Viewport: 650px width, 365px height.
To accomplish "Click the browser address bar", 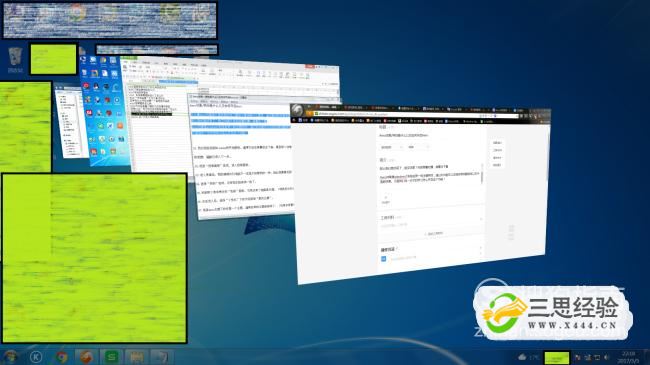I will (415, 114).
